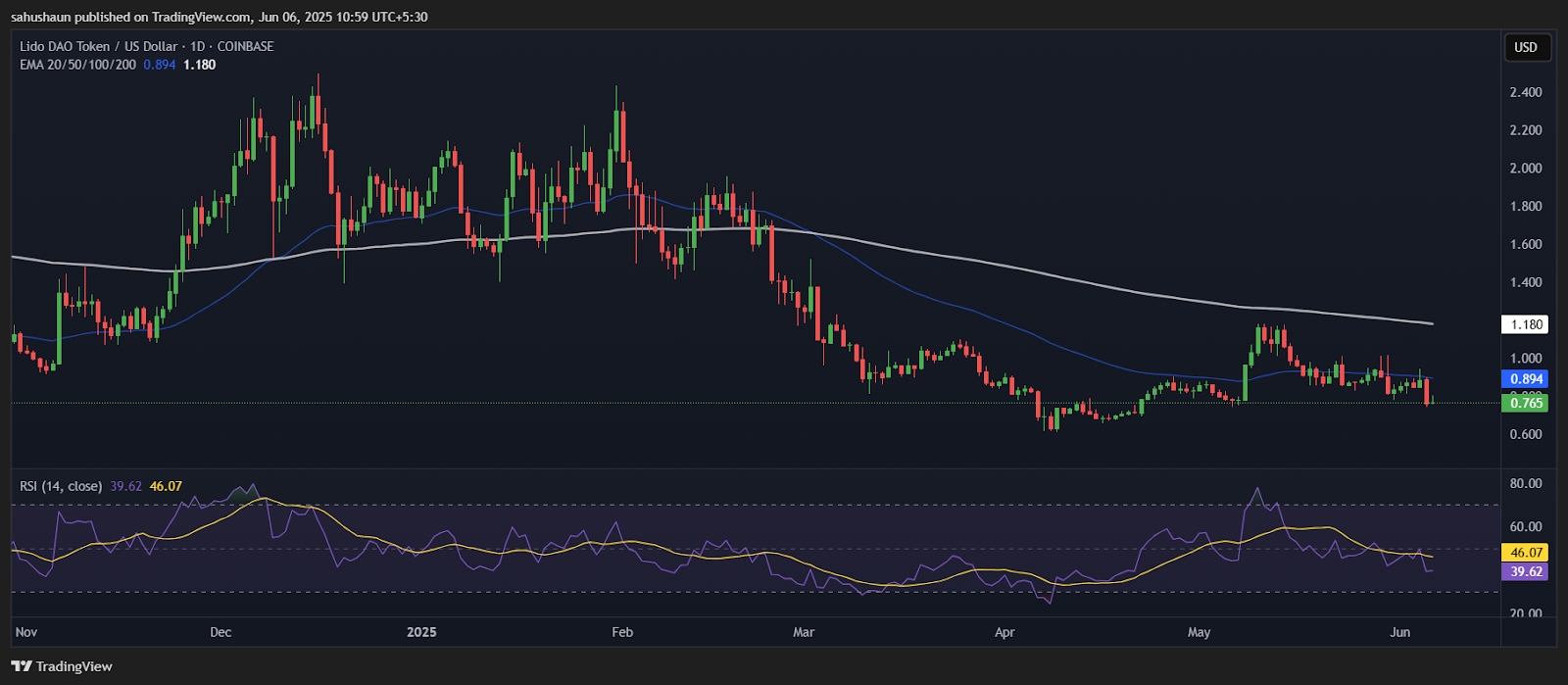Image resolution: width=1568 pixels, height=685 pixels.
Task: Click the 2025 label on time axis
Action: pos(421,632)
